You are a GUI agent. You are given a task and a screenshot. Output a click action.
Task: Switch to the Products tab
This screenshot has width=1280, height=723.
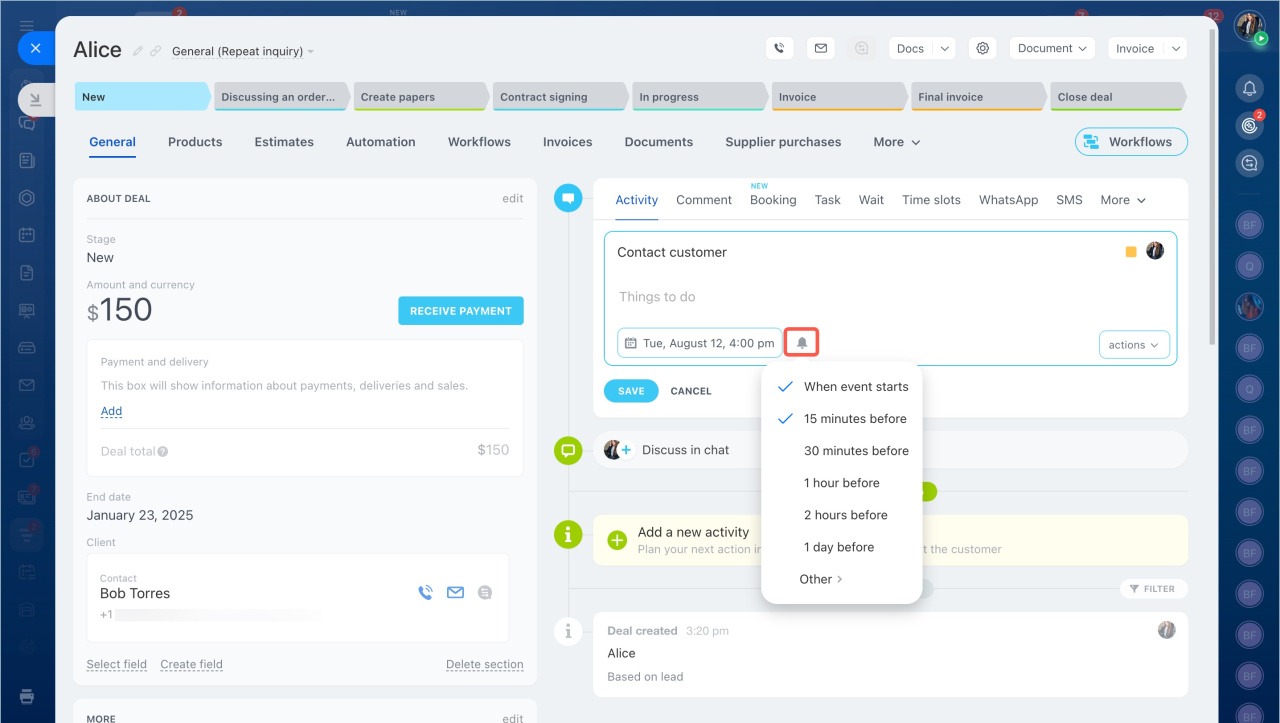pos(195,142)
